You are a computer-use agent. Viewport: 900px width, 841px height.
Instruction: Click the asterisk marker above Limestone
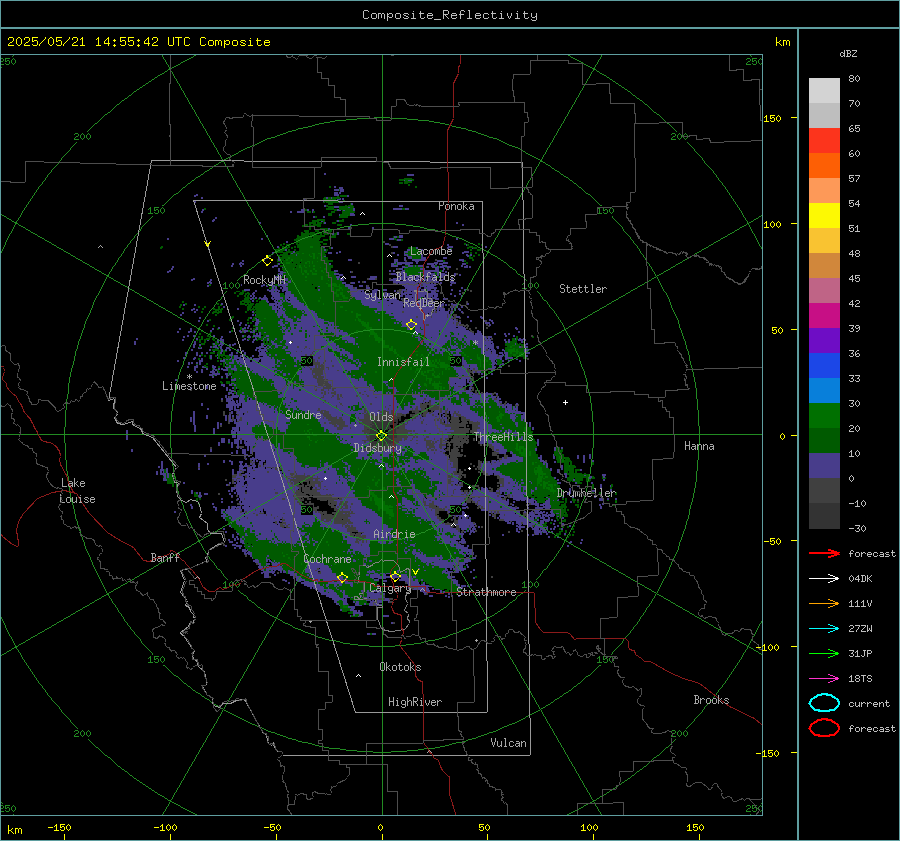click(189, 377)
